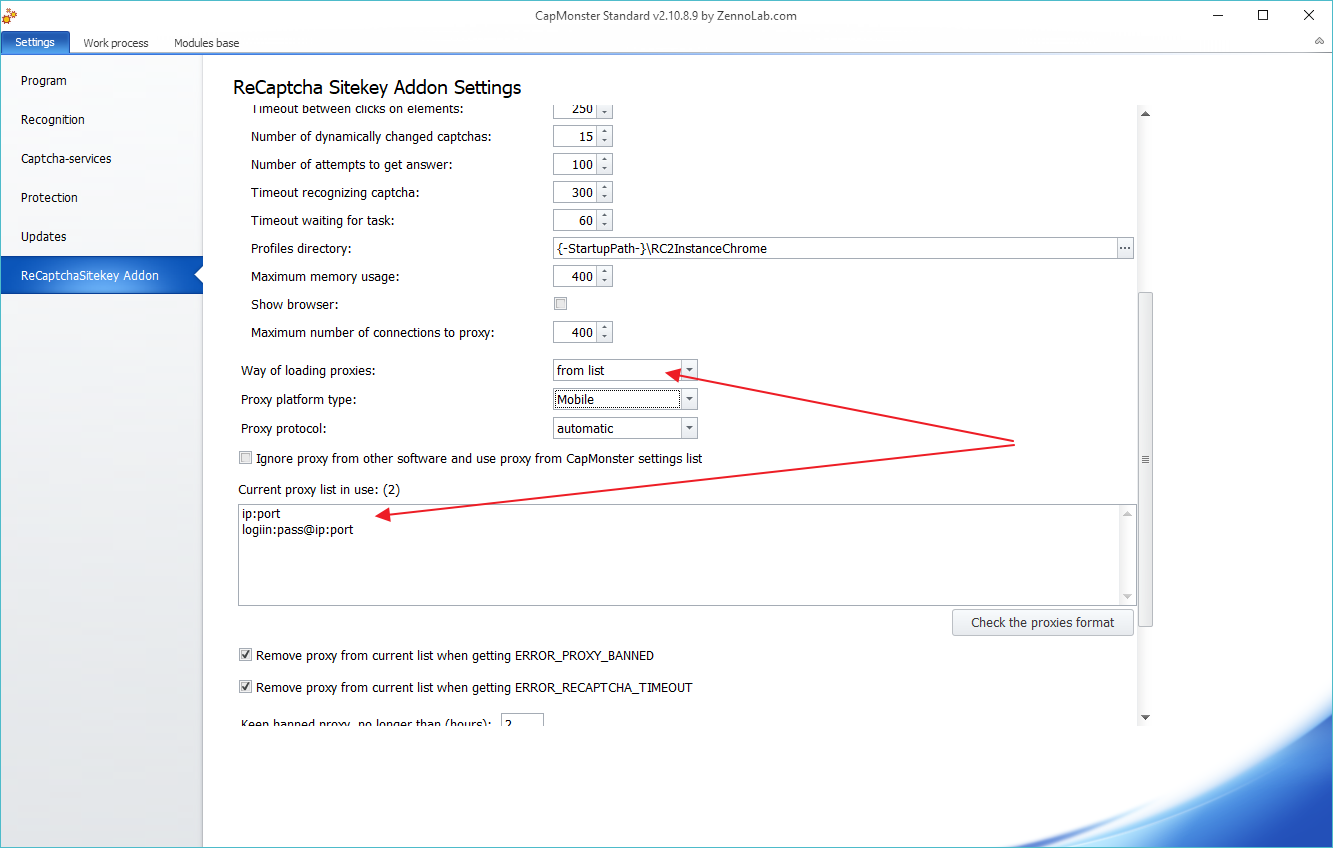Click the 'Current proxy list in use: (2)' label
This screenshot has width=1333, height=848.
coord(319,489)
